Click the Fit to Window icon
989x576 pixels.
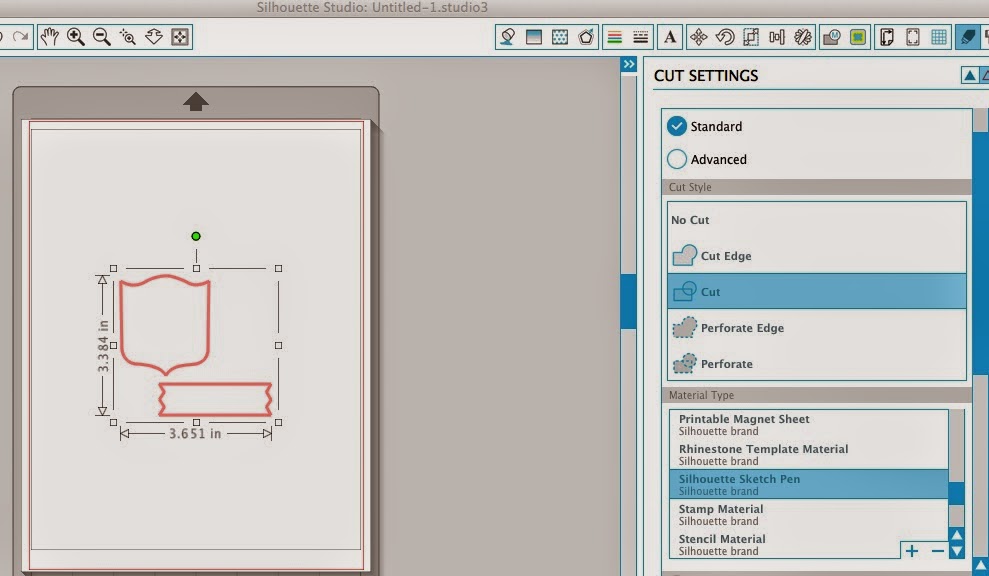pos(180,37)
